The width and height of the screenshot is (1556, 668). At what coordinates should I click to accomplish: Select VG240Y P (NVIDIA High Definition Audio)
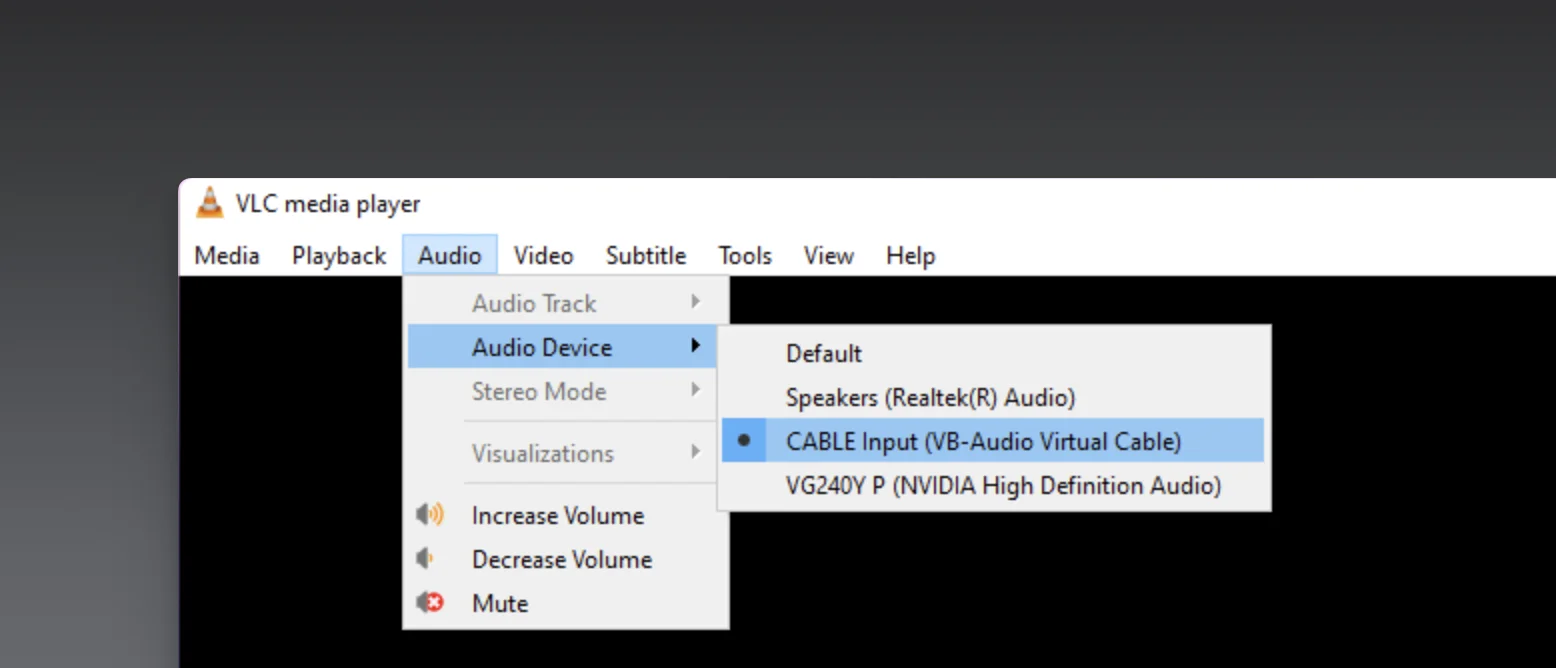pos(993,485)
